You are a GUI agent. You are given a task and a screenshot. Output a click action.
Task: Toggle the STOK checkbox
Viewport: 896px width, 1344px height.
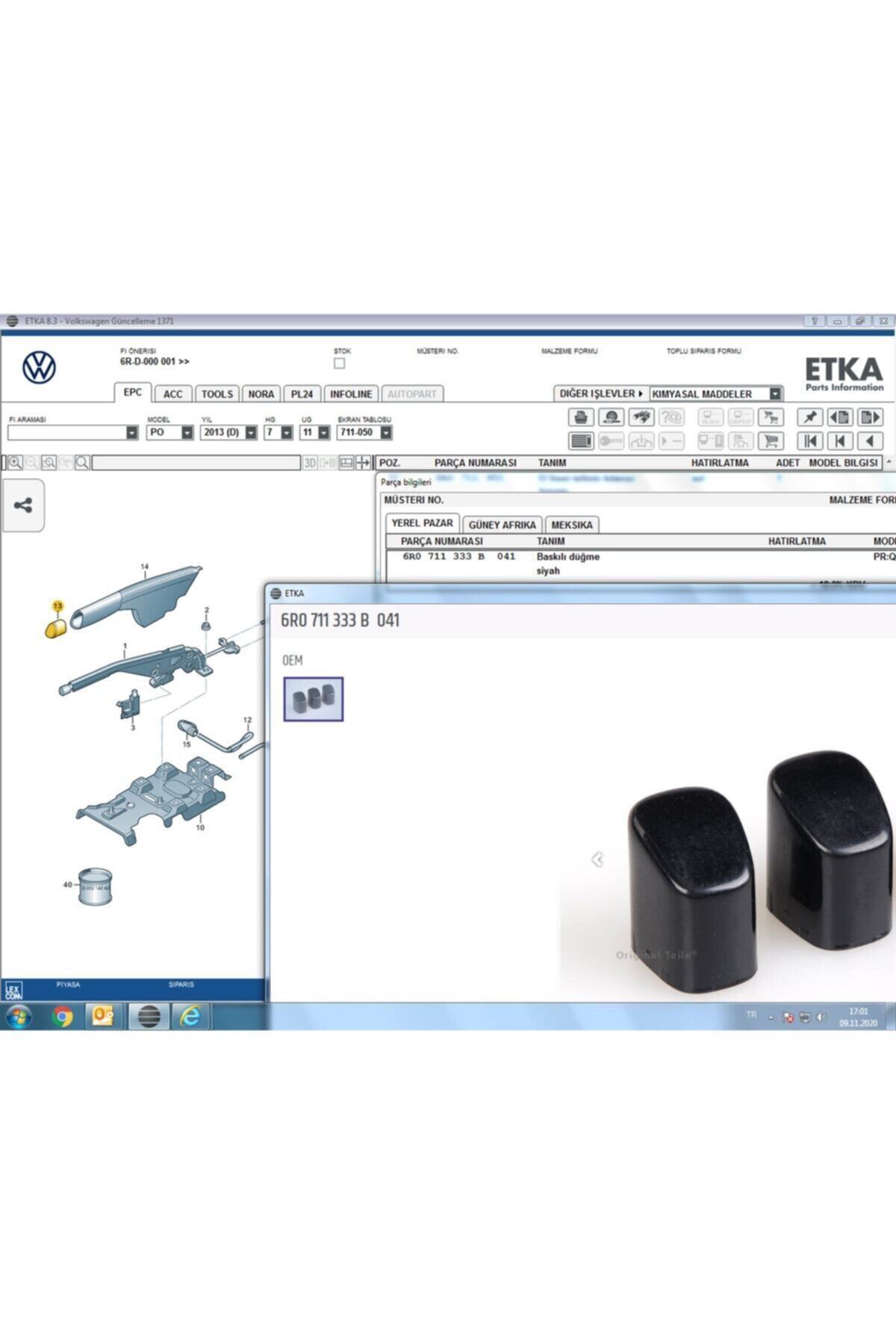340,364
